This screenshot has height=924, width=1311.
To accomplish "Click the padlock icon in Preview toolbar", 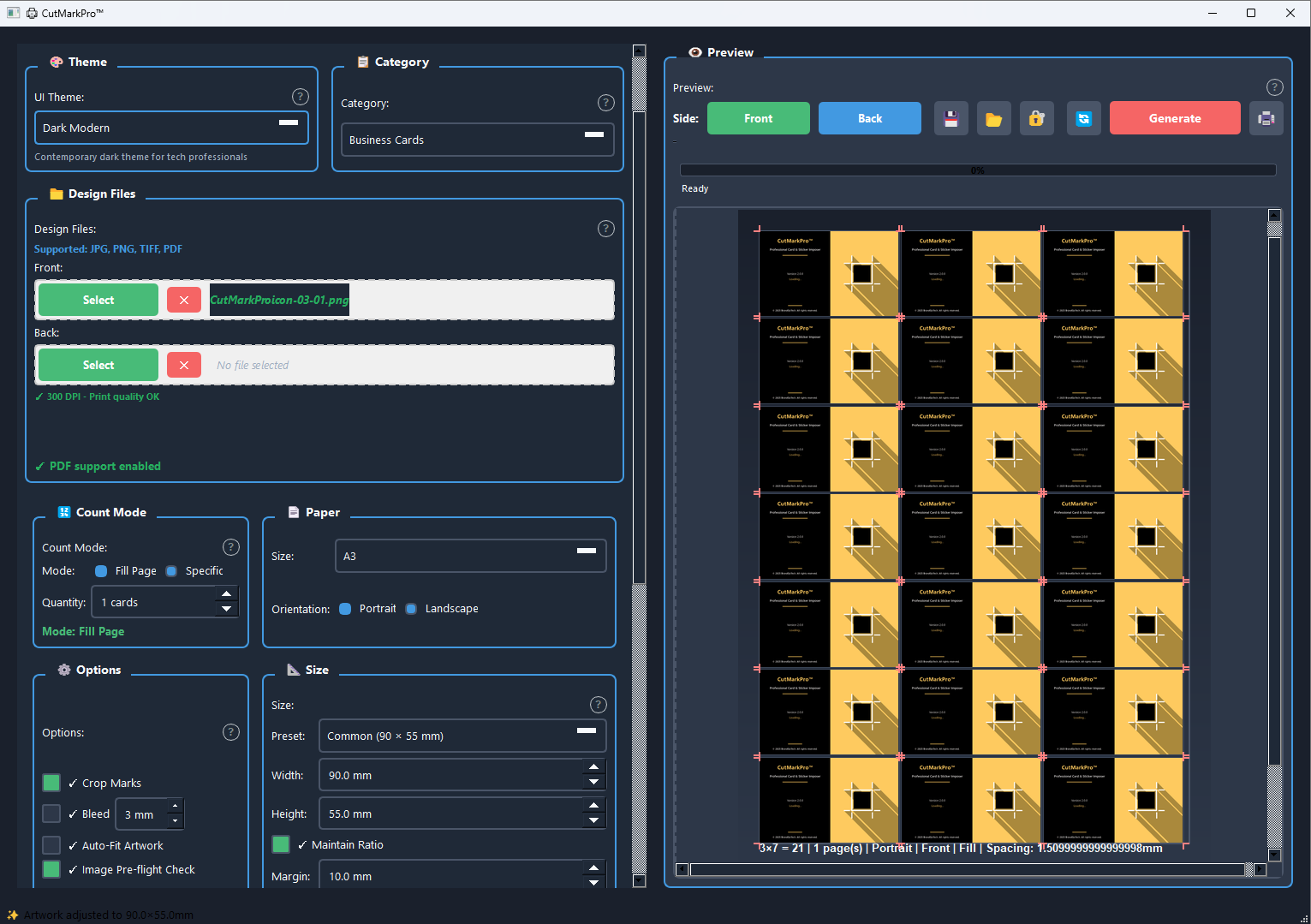I will pyautogui.click(x=1036, y=119).
